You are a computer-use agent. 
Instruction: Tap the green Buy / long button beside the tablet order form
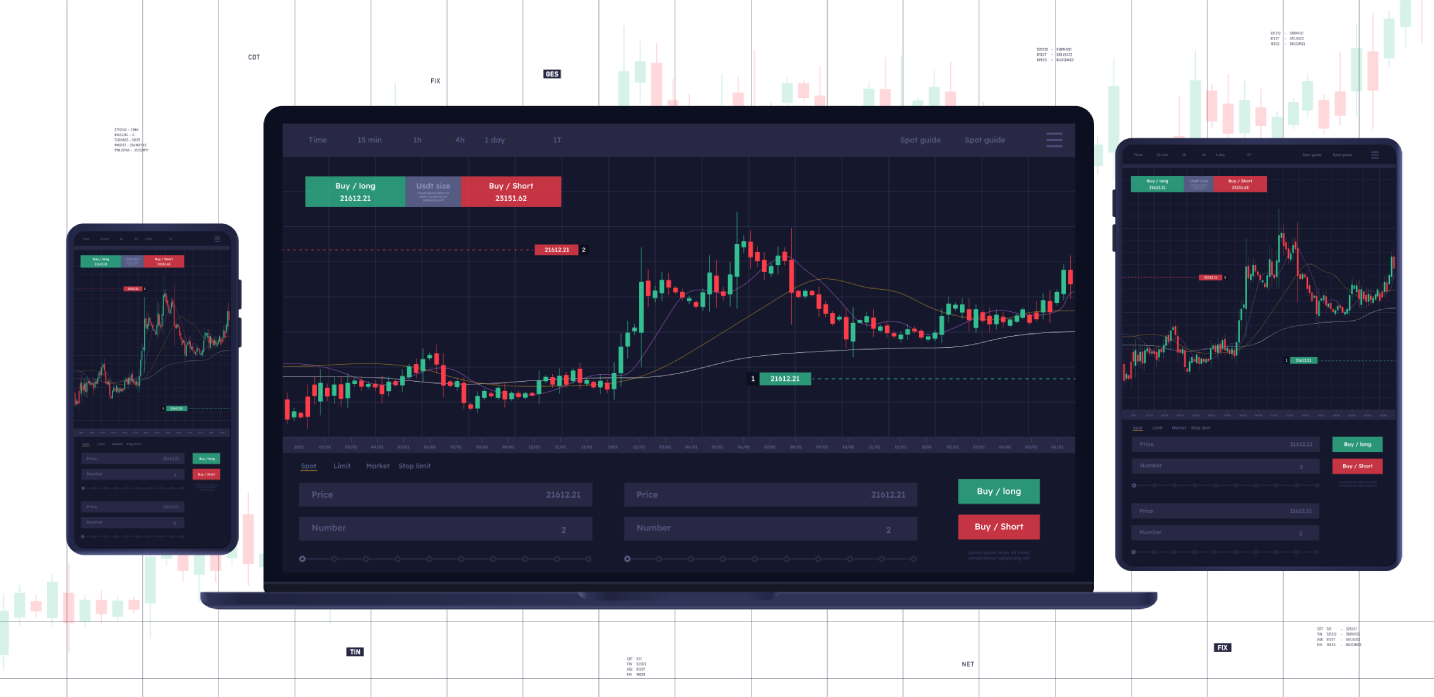tap(1357, 444)
